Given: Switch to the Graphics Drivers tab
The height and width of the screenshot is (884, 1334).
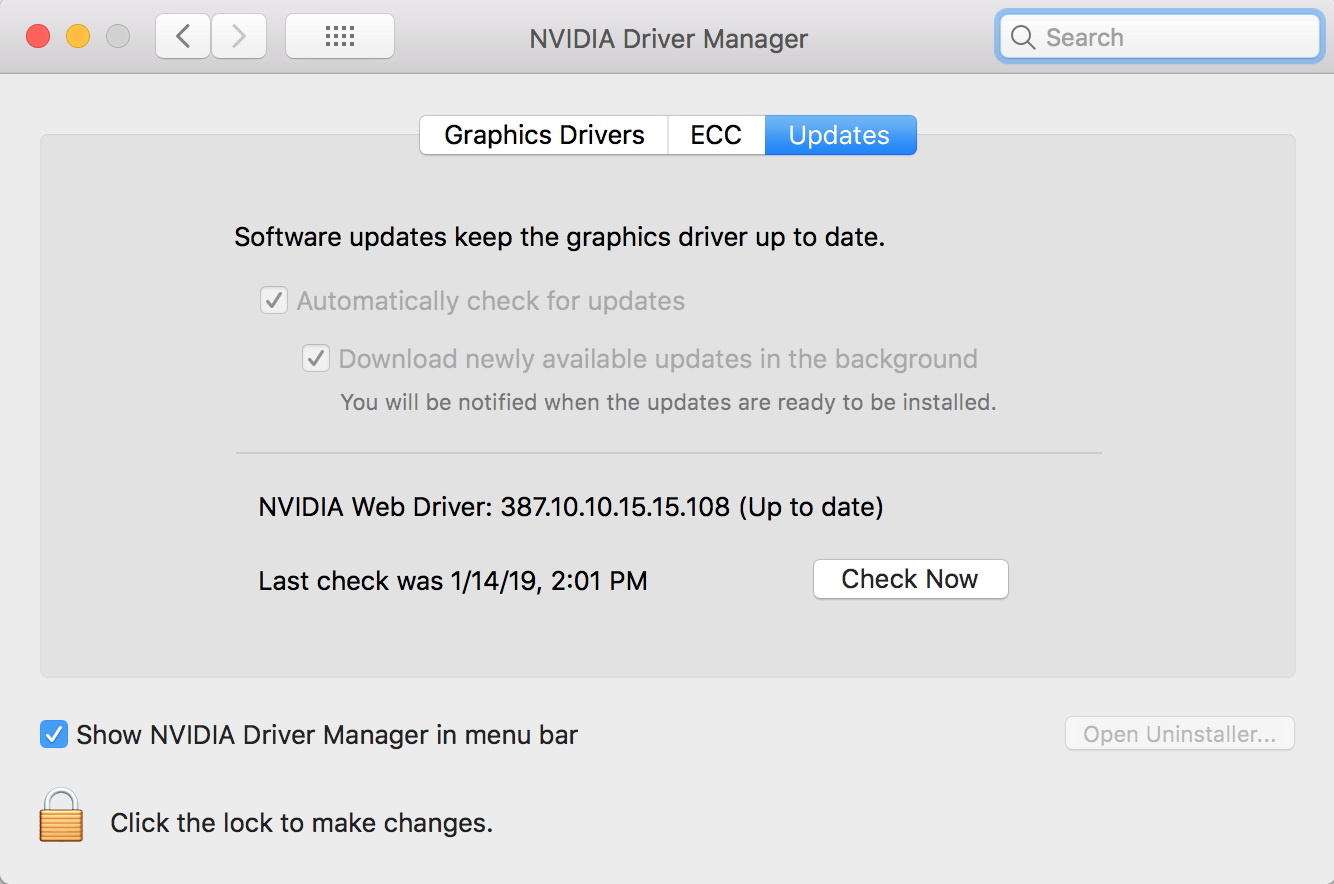Looking at the screenshot, I should coord(544,135).
